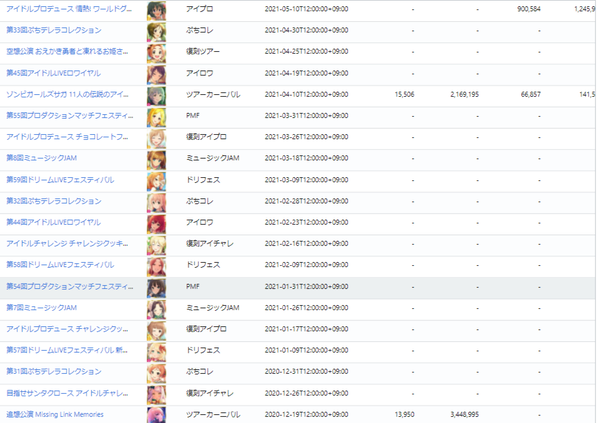Select the 復刻ツアー type cell
600x423 pixels.
coord(203,51)
